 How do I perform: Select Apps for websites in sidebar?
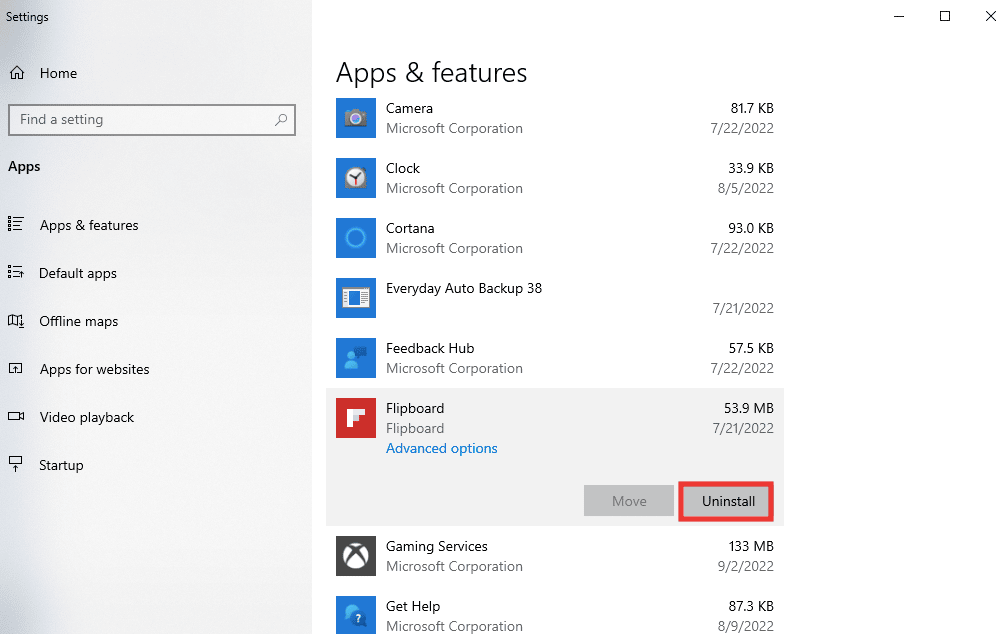(92, 369)
